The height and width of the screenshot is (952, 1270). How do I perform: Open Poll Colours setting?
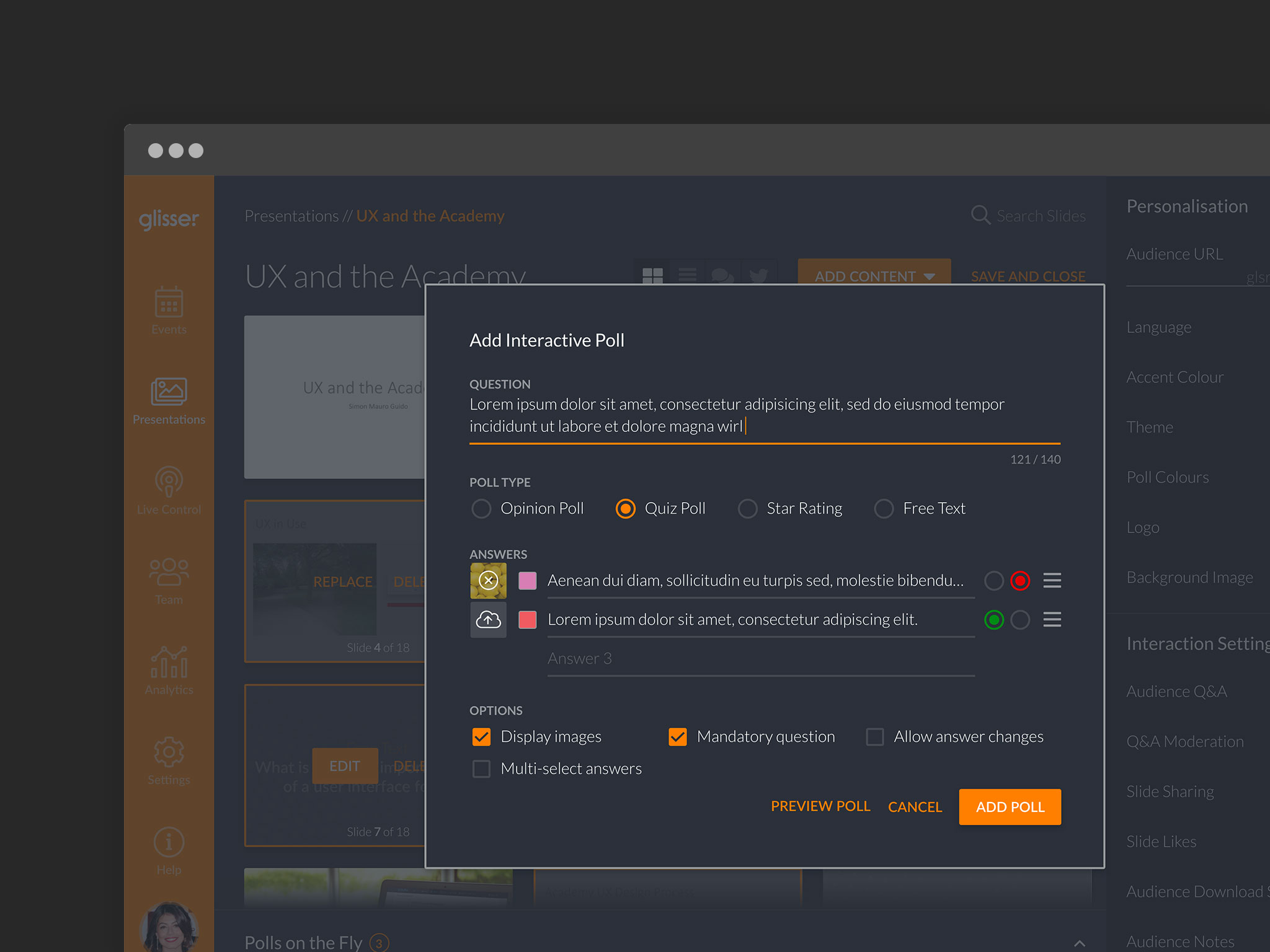click(1167, 477)
